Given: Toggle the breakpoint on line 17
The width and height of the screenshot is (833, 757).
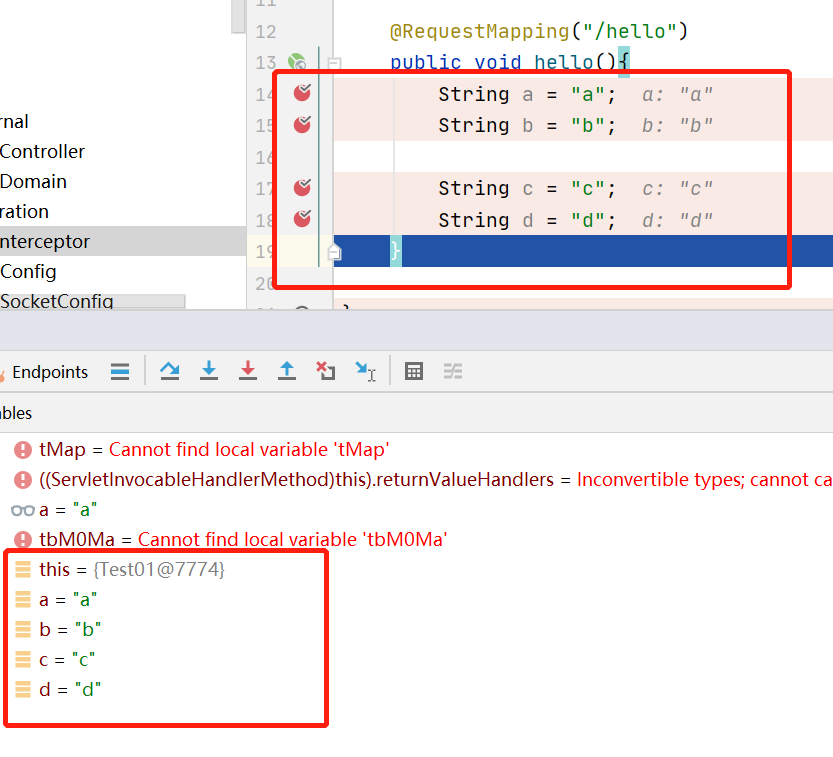Looking at the screenshot, I should click(x=302, y=187).
